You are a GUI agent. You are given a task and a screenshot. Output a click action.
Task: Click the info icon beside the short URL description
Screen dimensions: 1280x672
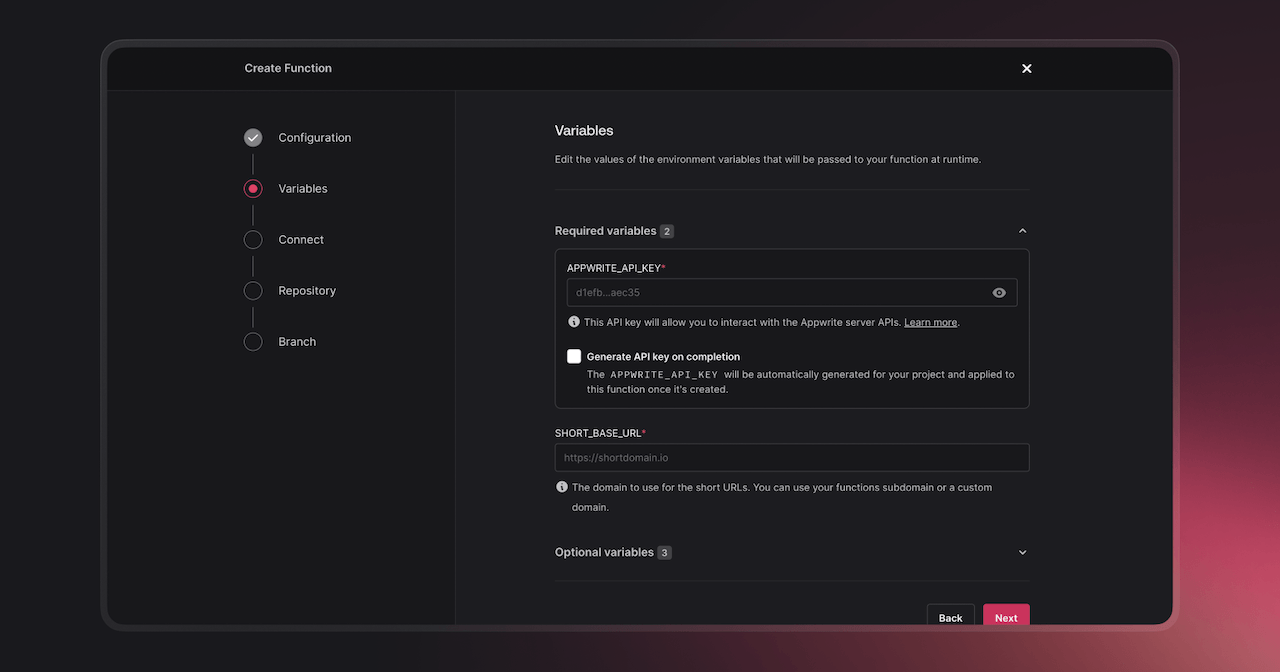[x=562, y=487]
